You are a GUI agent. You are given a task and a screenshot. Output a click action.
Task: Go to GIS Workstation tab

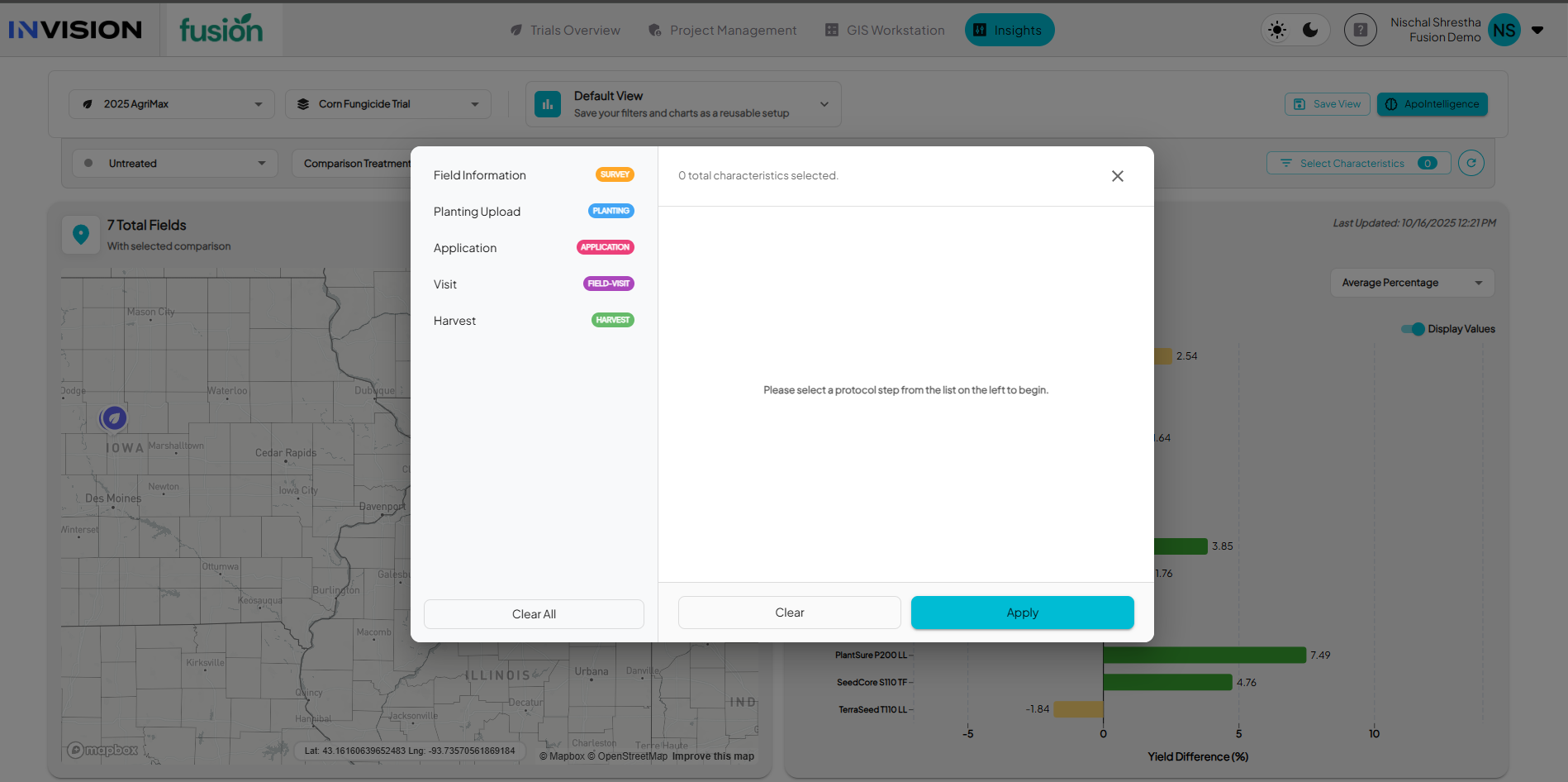[x=885, y=31]
